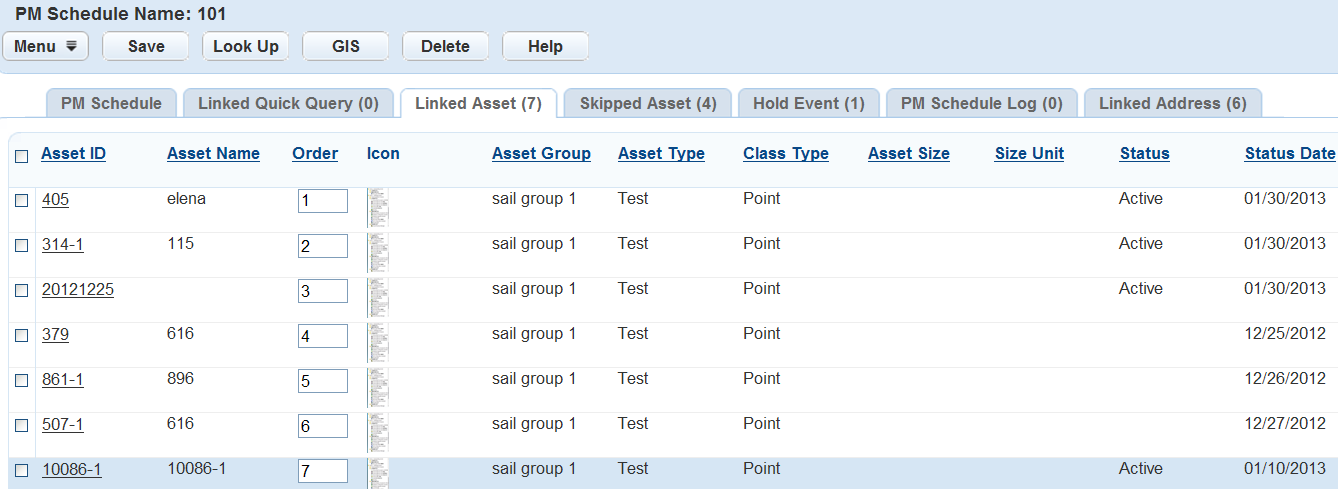Click the icon thumbnail for asset 10086-1
This screenshot has width=1338, height=489.
click(x=378, y=474)
